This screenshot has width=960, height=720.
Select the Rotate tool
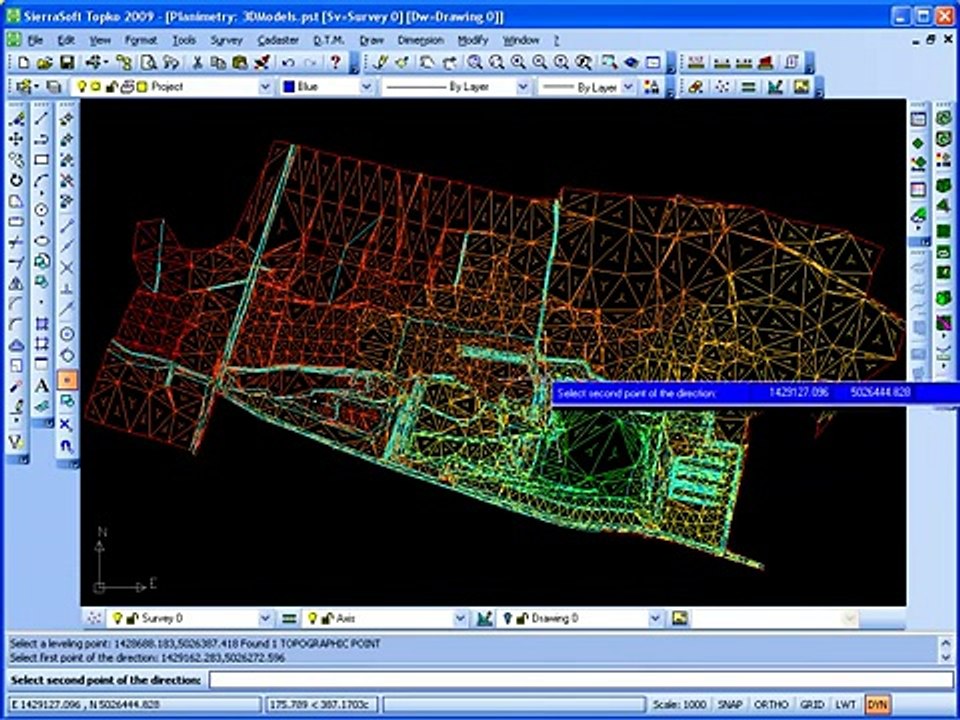(17, 181)
